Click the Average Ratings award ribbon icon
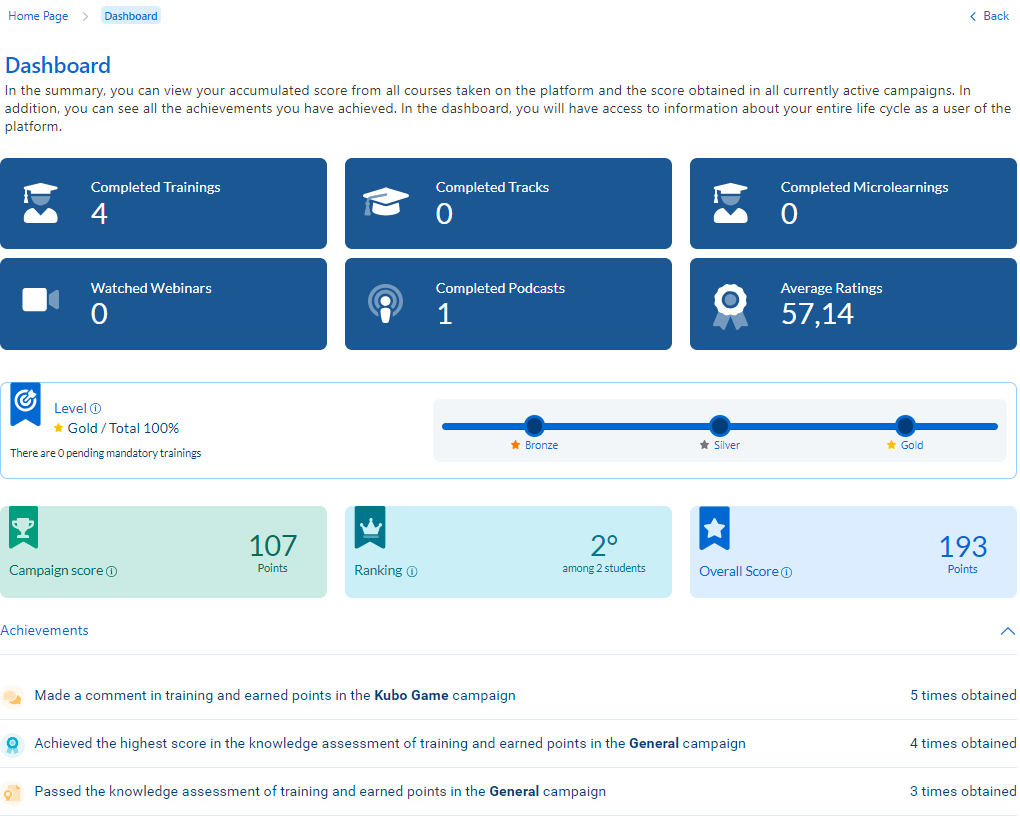 730,305
